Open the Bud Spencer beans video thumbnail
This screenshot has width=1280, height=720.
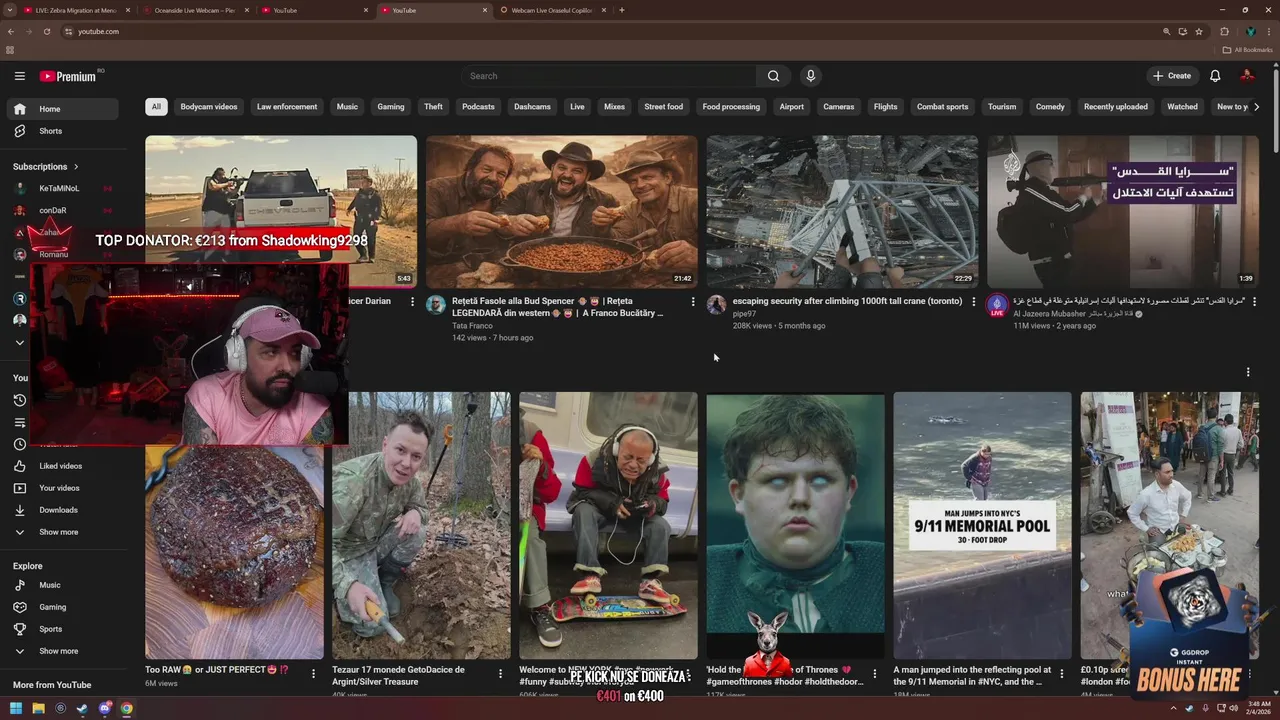tap(562, 212)
